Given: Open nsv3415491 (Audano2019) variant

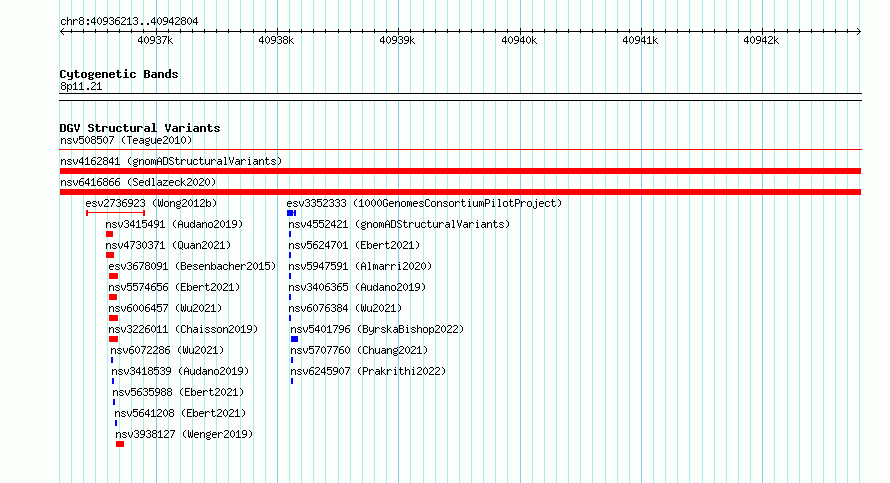Looking at the screenshot, I should [x=174, y=224].
